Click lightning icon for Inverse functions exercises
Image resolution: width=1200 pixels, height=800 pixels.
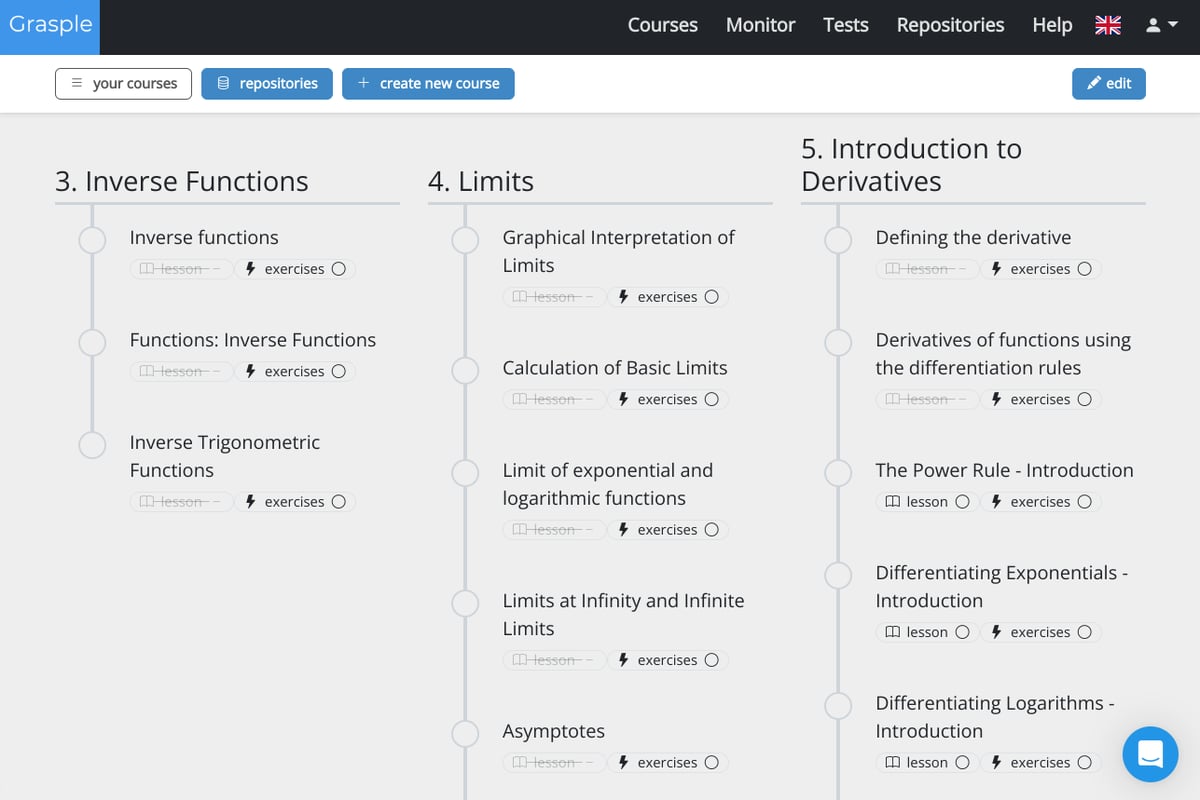[x=251, y=269]
